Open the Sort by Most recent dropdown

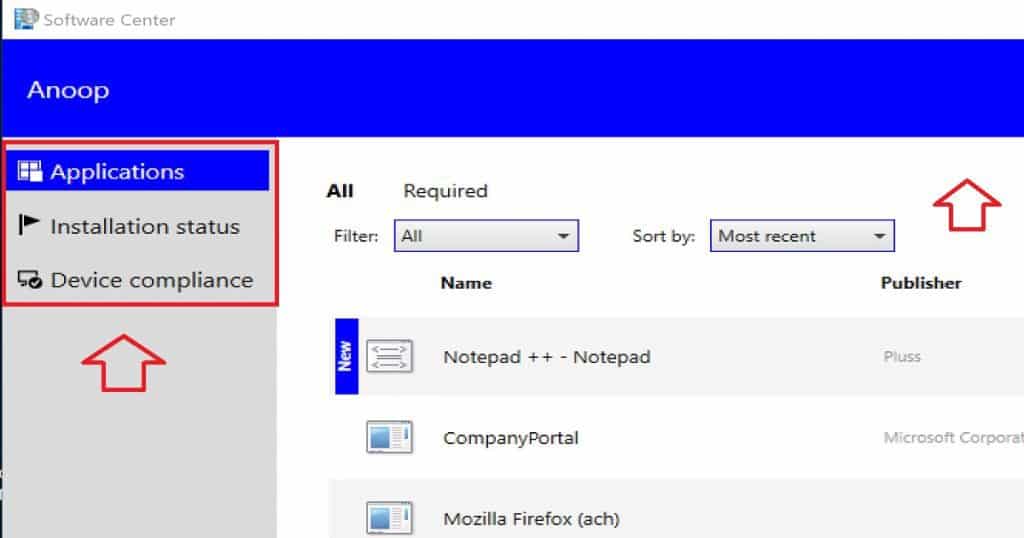pos(802,236)
